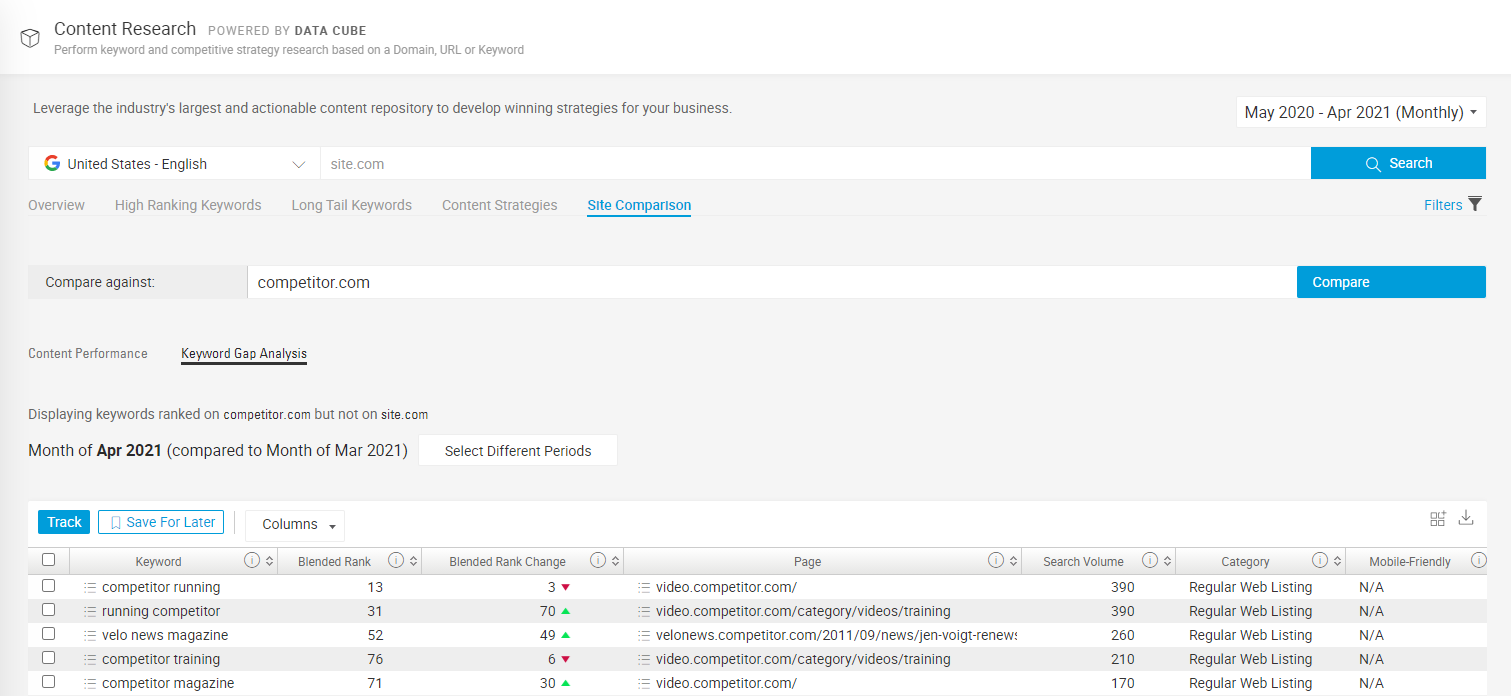This screenshot has width=1511, height=696.
Task: Click the download export icon above table
Action: 1466,518
